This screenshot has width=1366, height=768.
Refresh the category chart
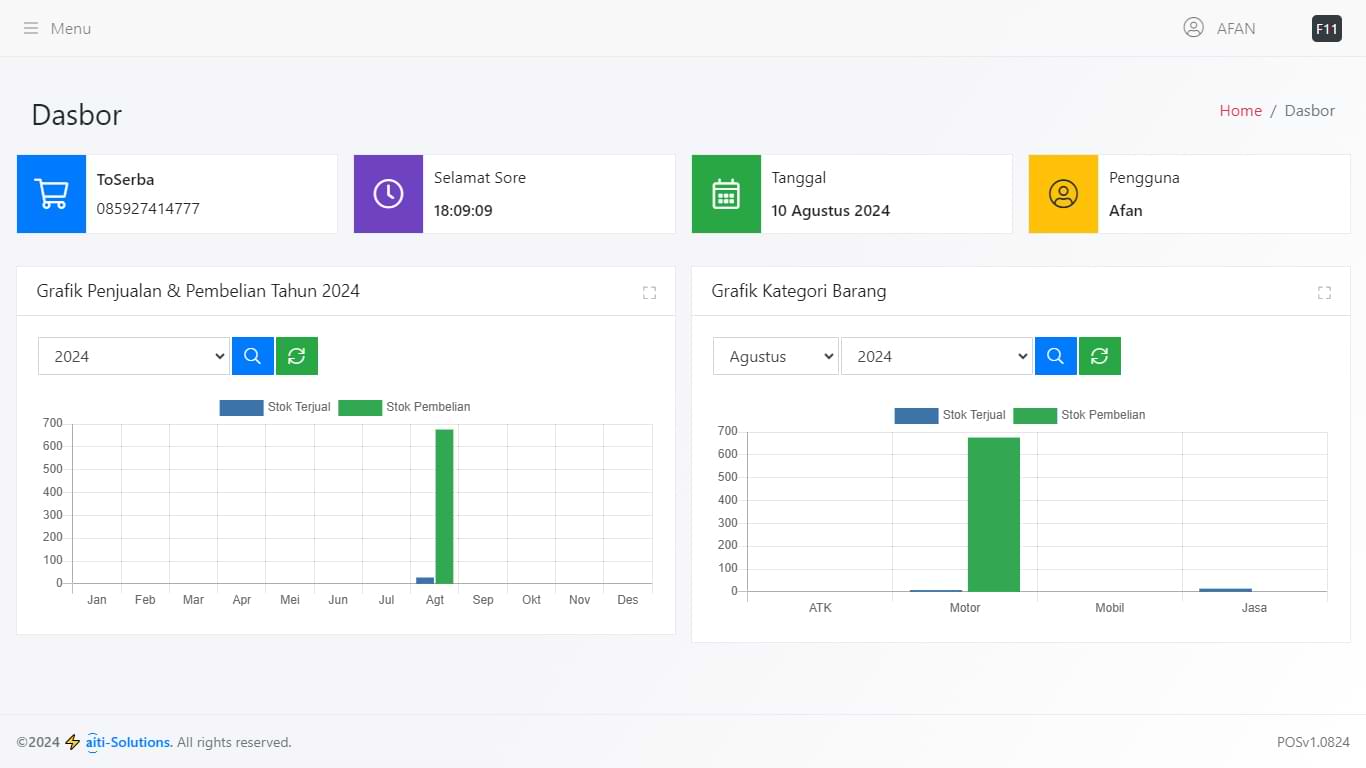1100,356
